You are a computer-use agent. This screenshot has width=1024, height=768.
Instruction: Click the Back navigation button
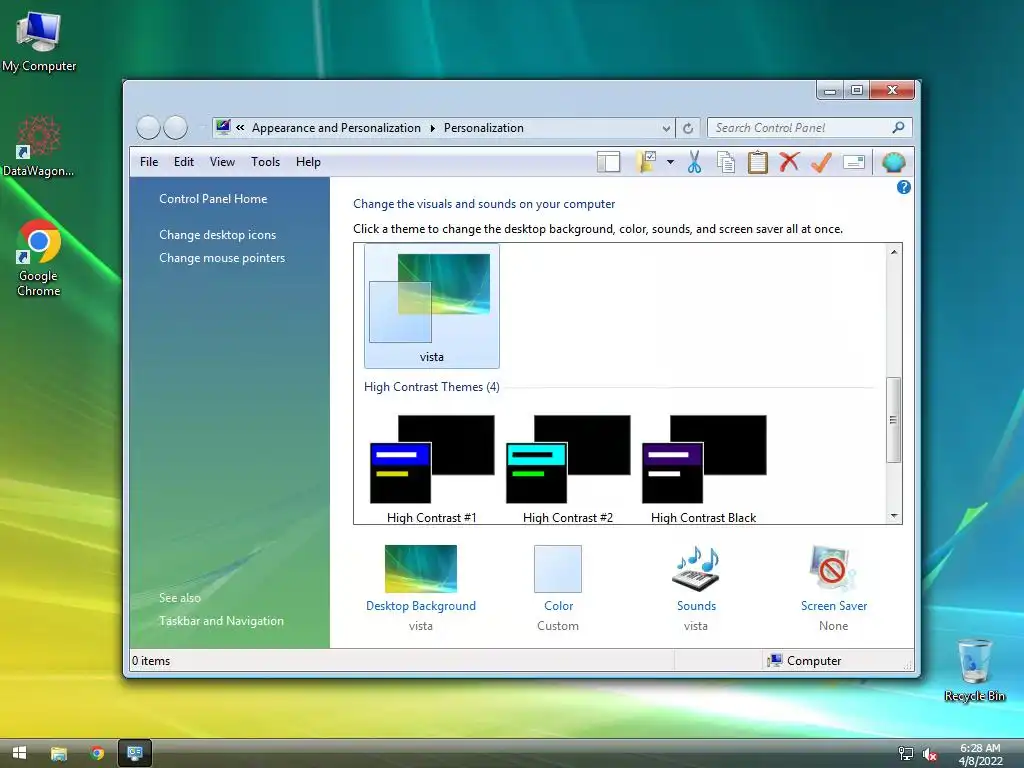click(x=148, y=127)
